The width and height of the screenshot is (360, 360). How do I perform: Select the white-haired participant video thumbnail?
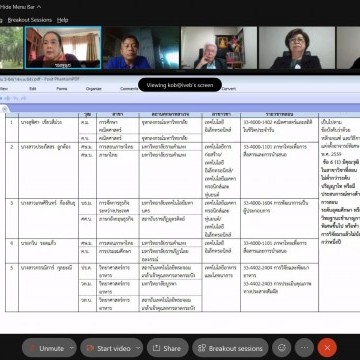[219, 48]
